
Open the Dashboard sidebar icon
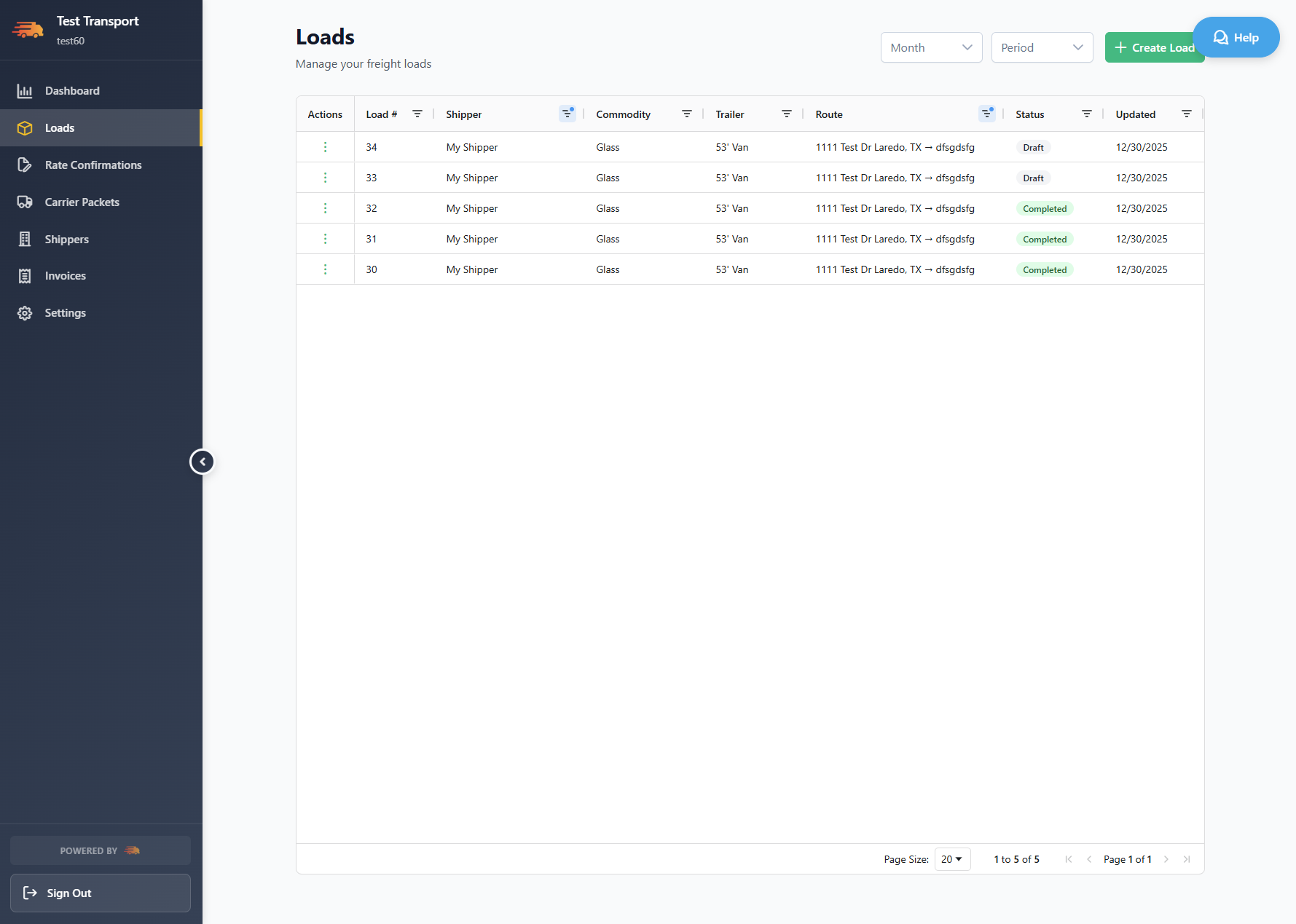[25, 90]
